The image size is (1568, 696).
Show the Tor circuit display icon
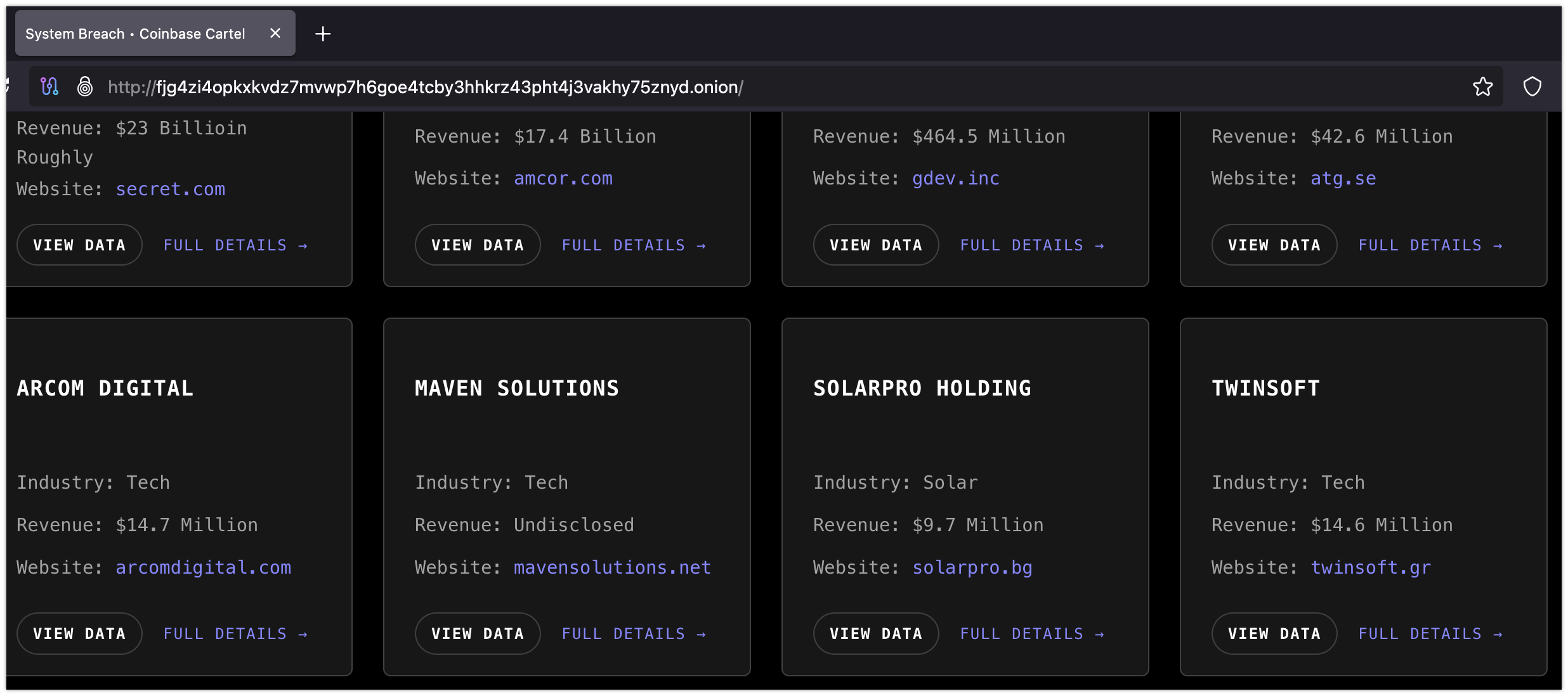click(49, 86)
